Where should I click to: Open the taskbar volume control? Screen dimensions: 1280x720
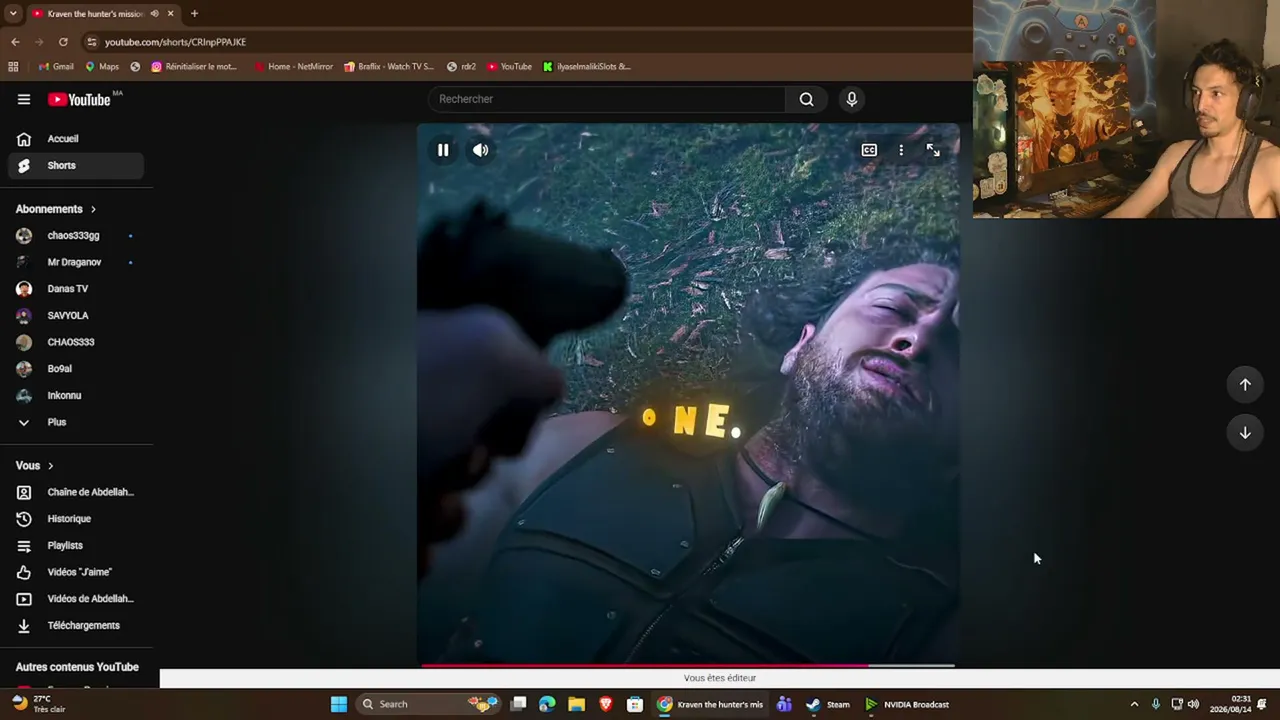click(1194, 704)
